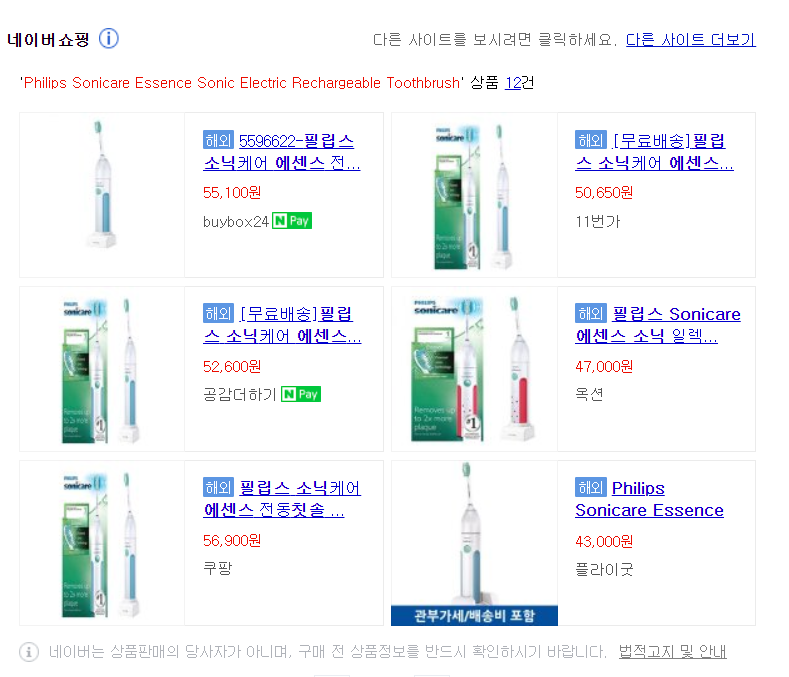Select the buybox24 single toothbrush thumbnail

[x=102, y=195]
